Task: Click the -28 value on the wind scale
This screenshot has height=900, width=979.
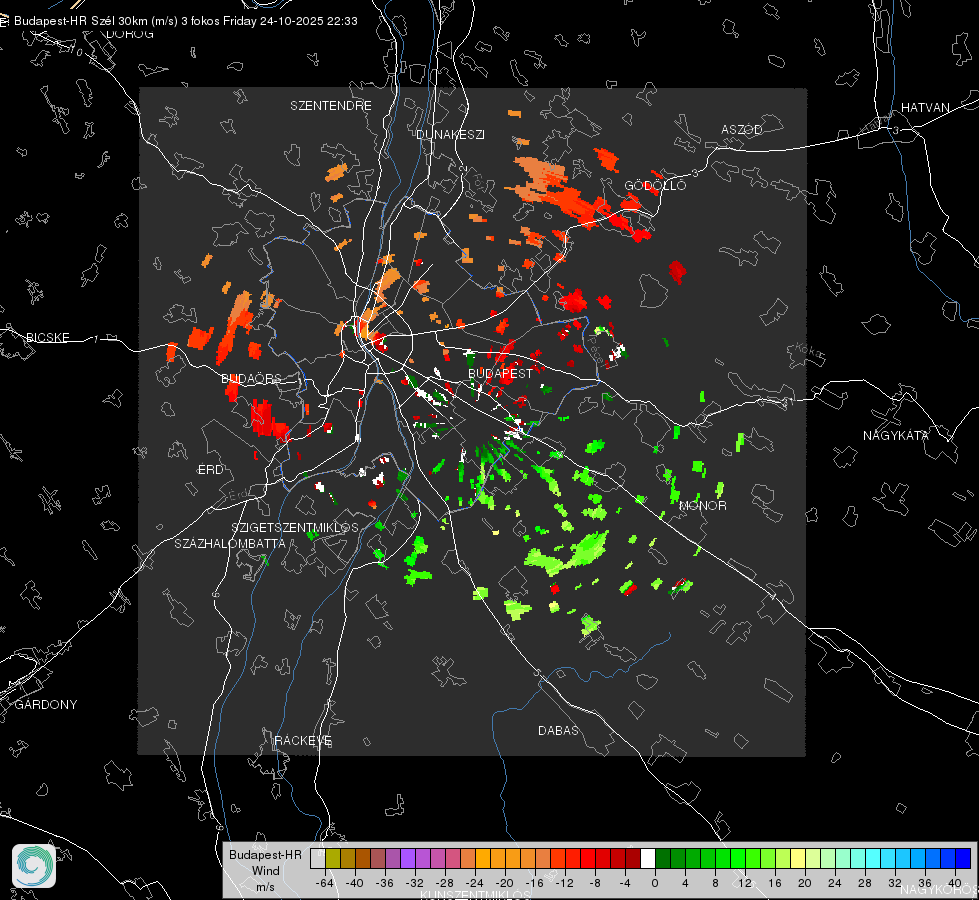Action: (x=445, y=884)
